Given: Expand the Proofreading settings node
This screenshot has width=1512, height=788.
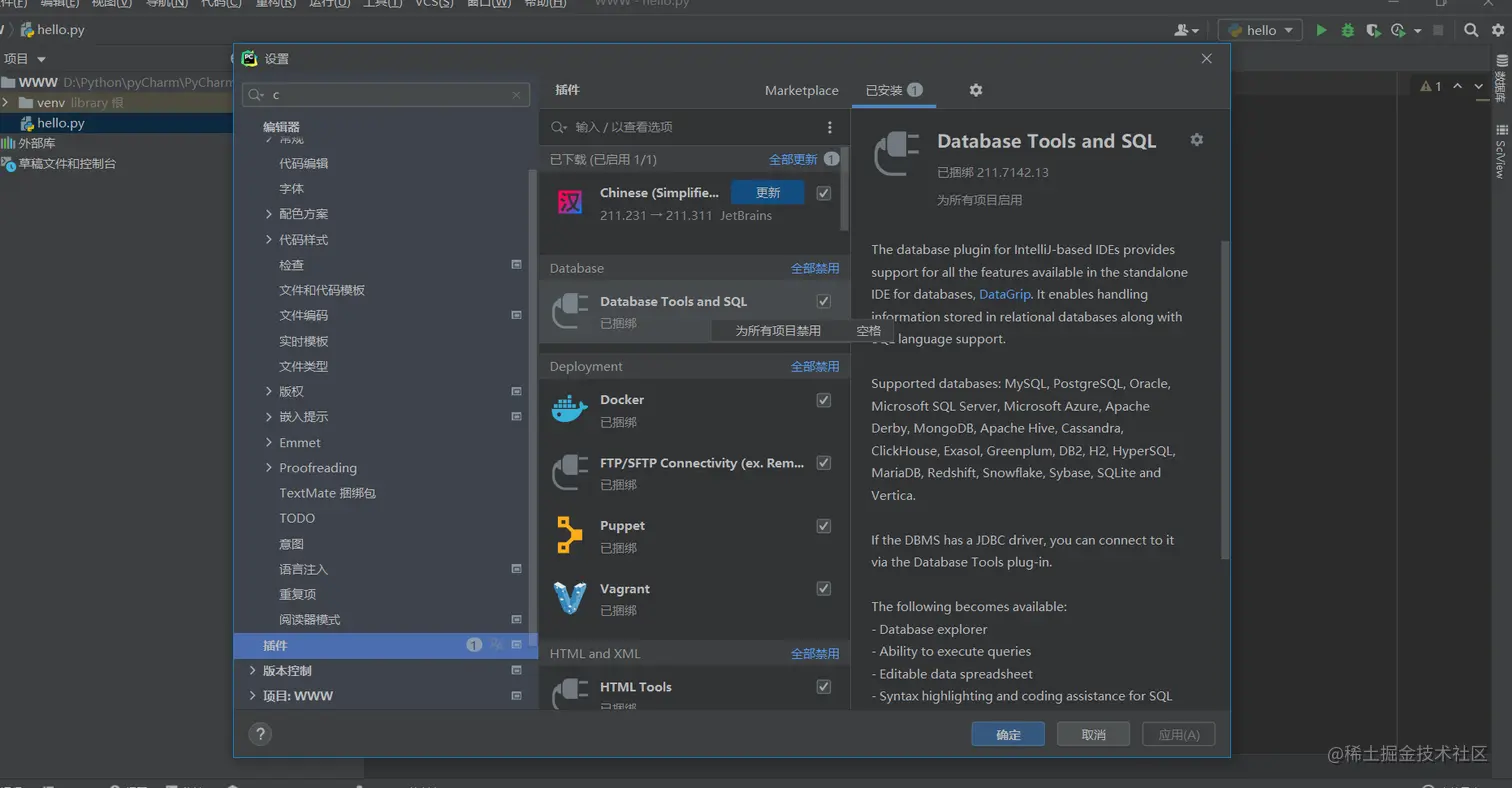Looking at the screenshot, I should 269,468.
